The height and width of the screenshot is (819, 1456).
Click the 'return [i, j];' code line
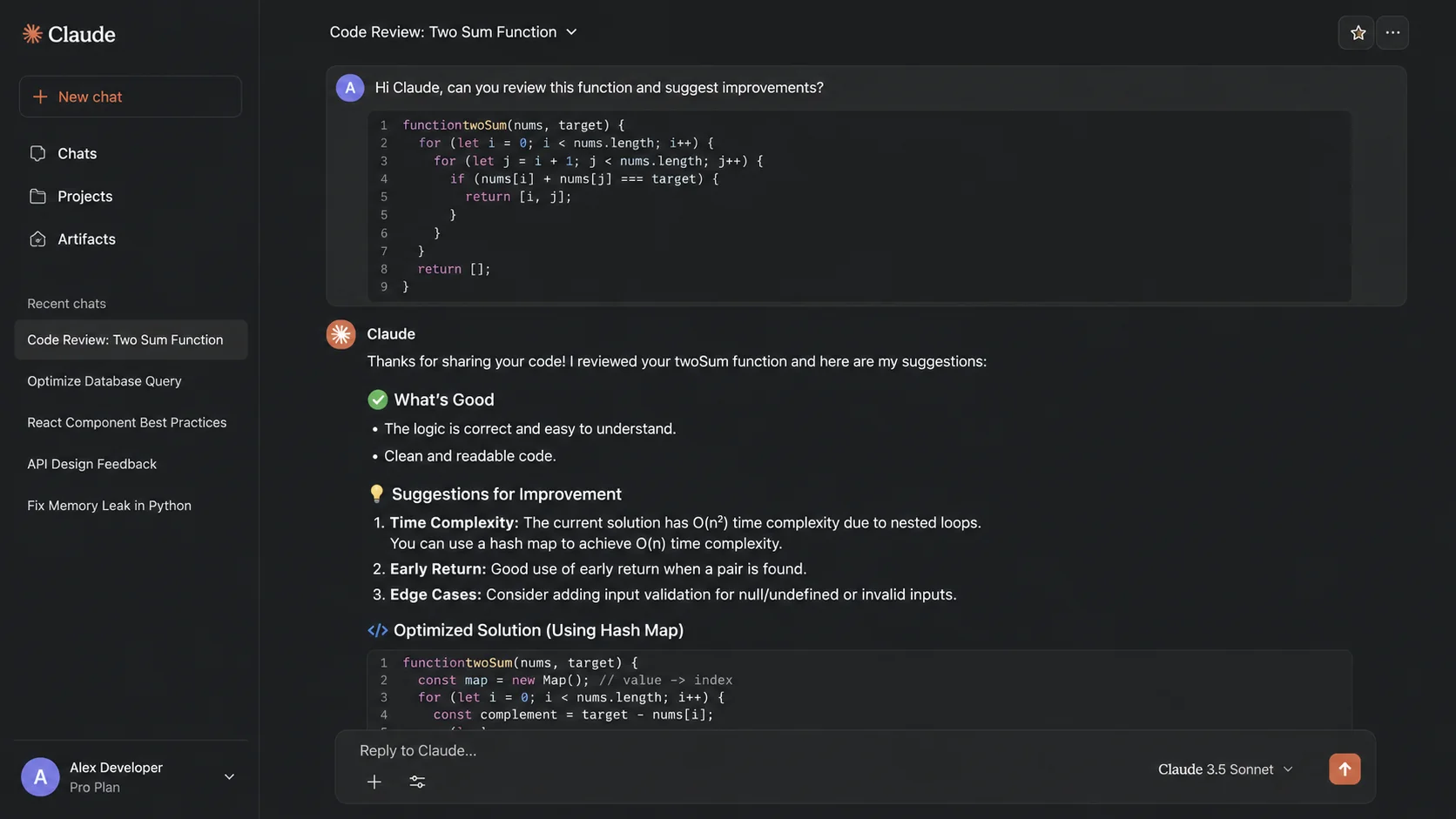coord(518,197)
